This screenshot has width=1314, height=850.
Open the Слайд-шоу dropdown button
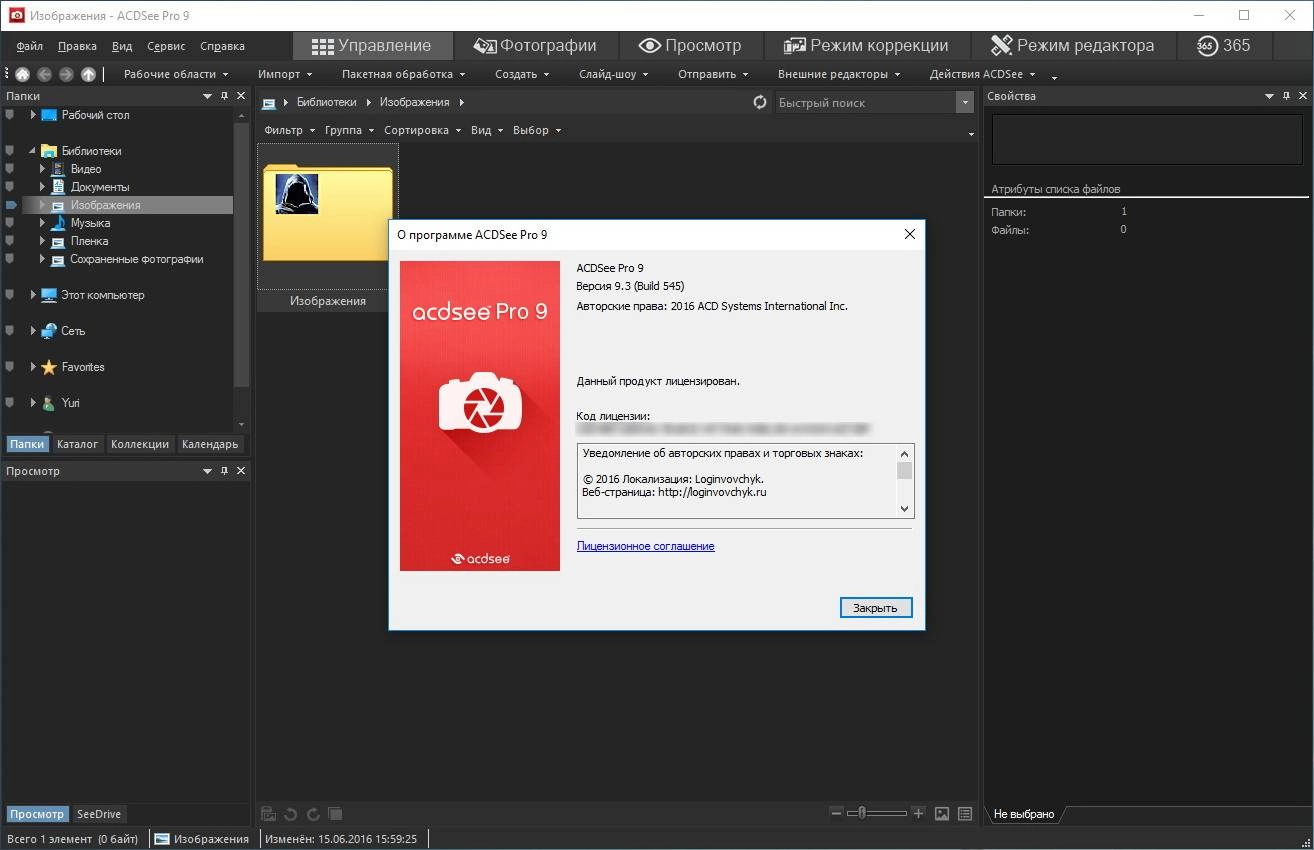pos(615,74)
